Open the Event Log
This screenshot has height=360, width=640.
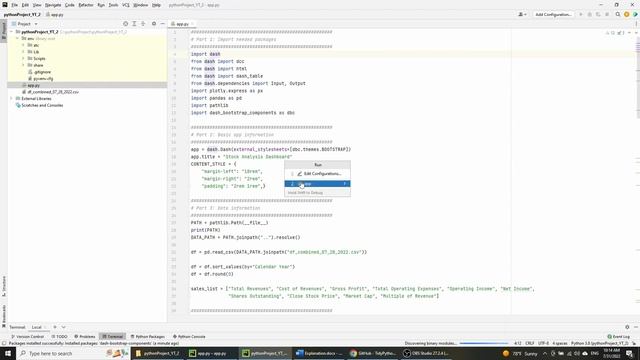[x=619, y=336]
